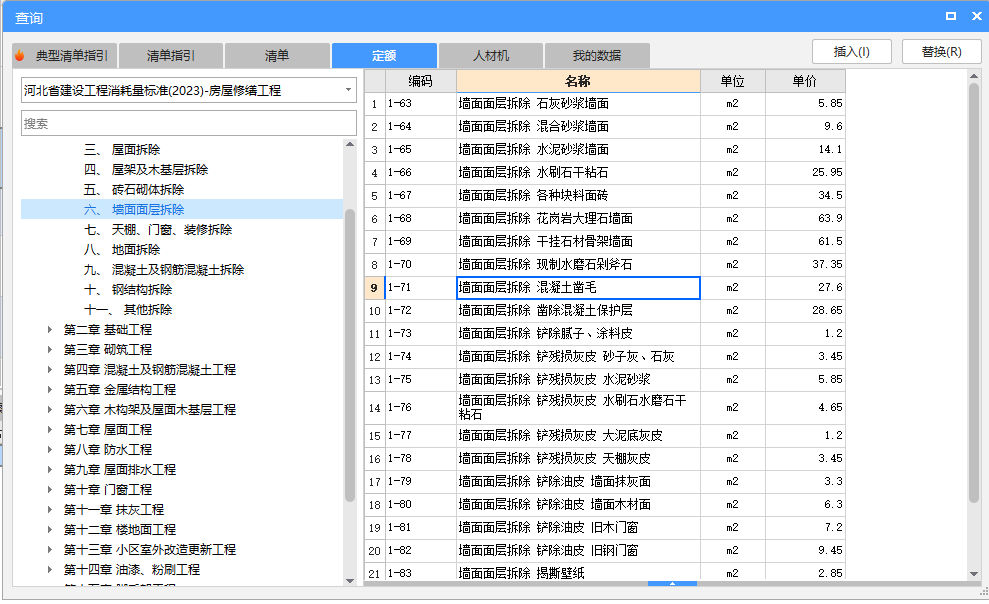Click the 名称 column header
Viewport: 989px width, 604px height.
coord(578,81)
